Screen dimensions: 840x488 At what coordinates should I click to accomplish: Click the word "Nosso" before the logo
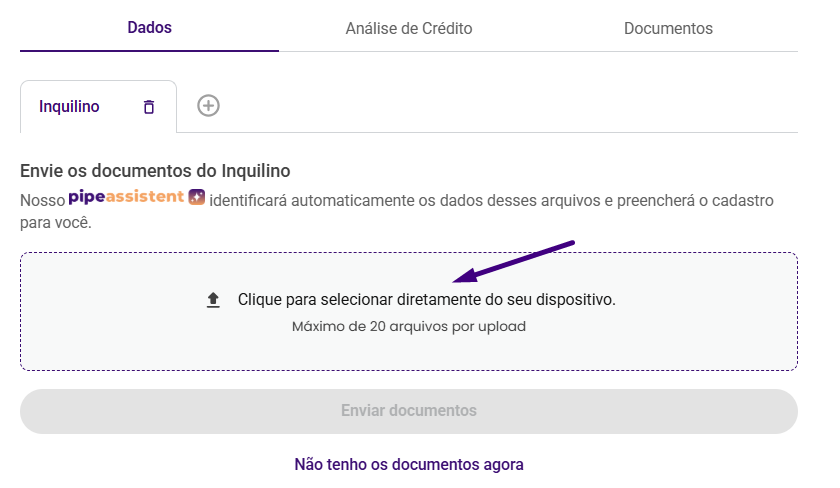43,200
